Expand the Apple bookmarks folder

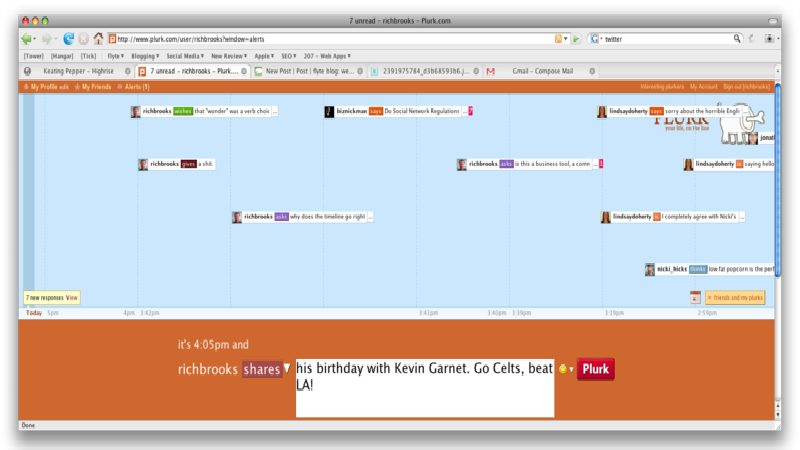point(264,56)
